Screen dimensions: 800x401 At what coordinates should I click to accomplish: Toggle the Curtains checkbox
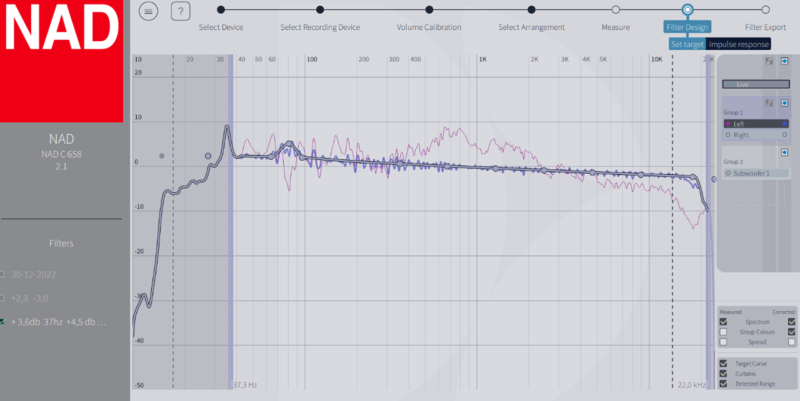pos(723,374)
